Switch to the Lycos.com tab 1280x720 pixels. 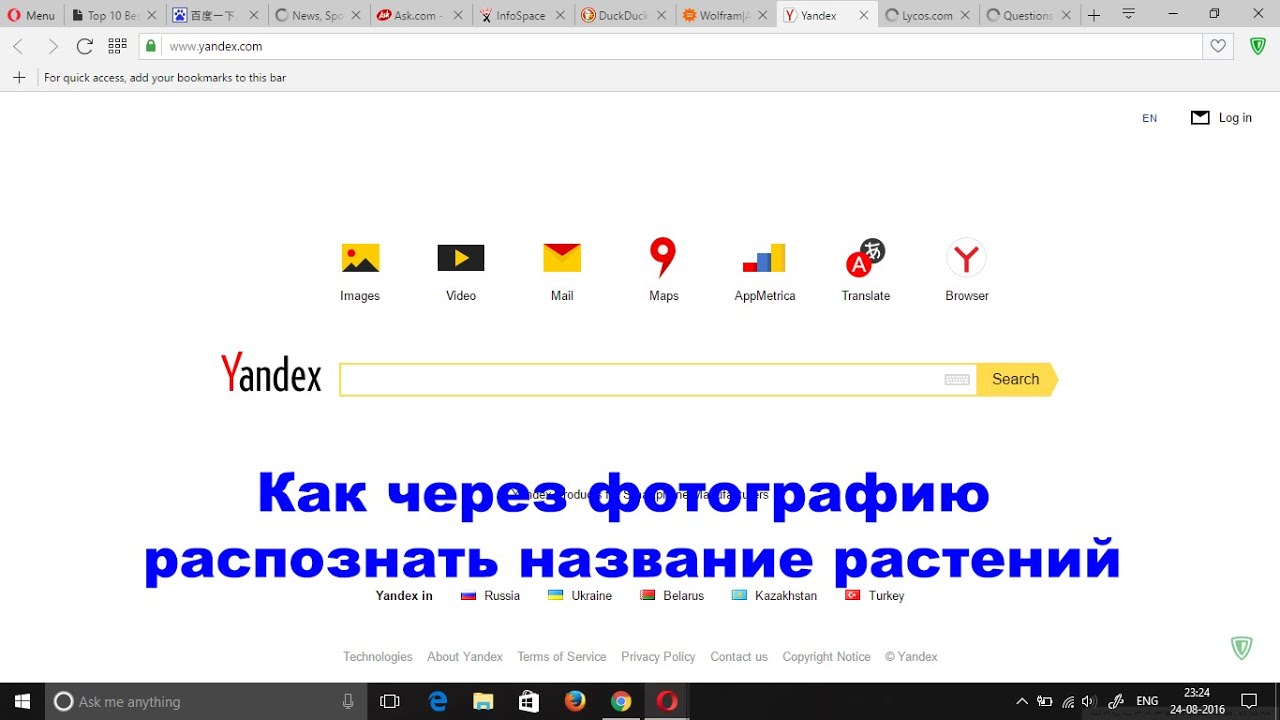pos(925,15)
